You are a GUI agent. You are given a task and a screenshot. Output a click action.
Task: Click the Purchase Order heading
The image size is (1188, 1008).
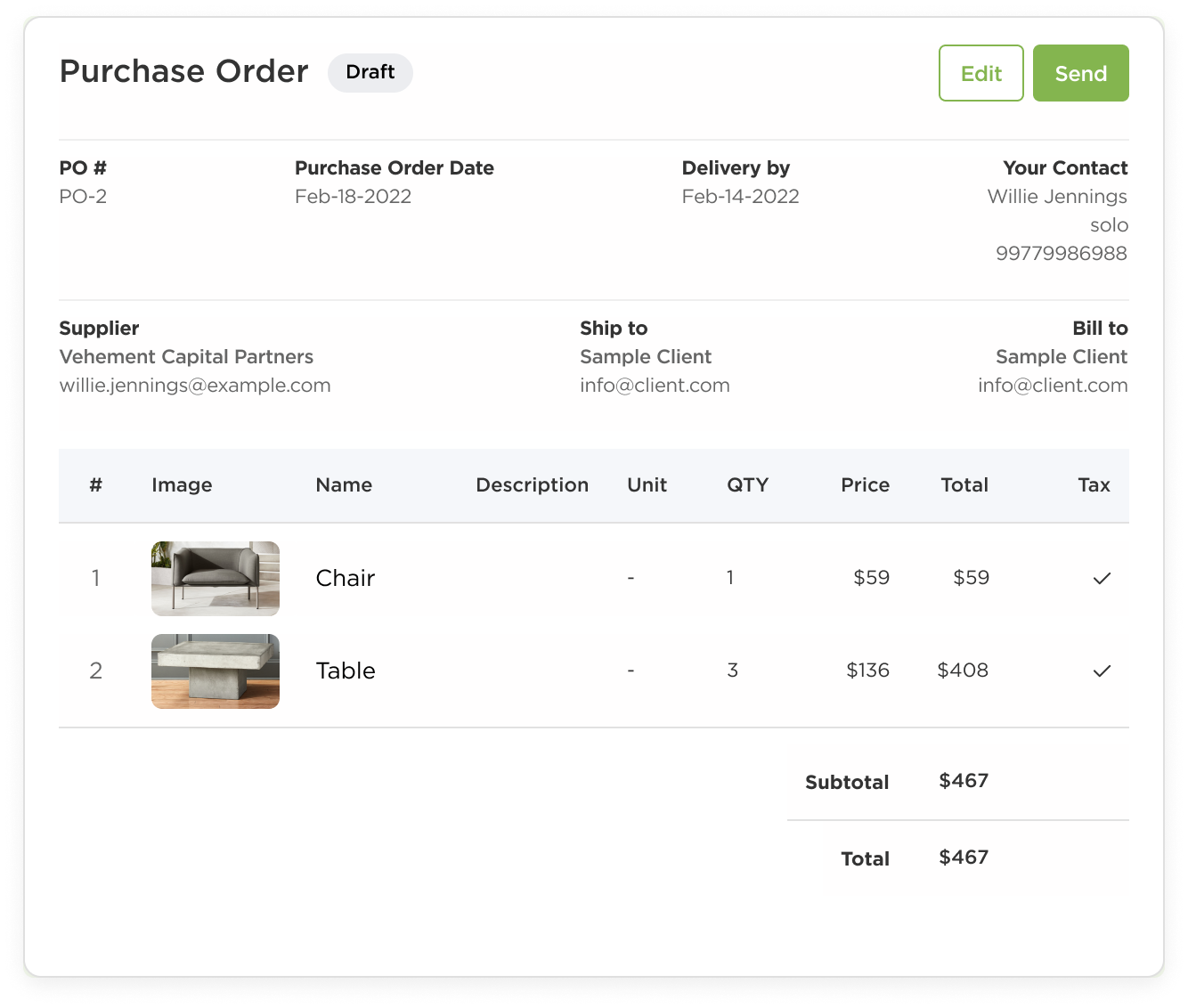point(183,71)
